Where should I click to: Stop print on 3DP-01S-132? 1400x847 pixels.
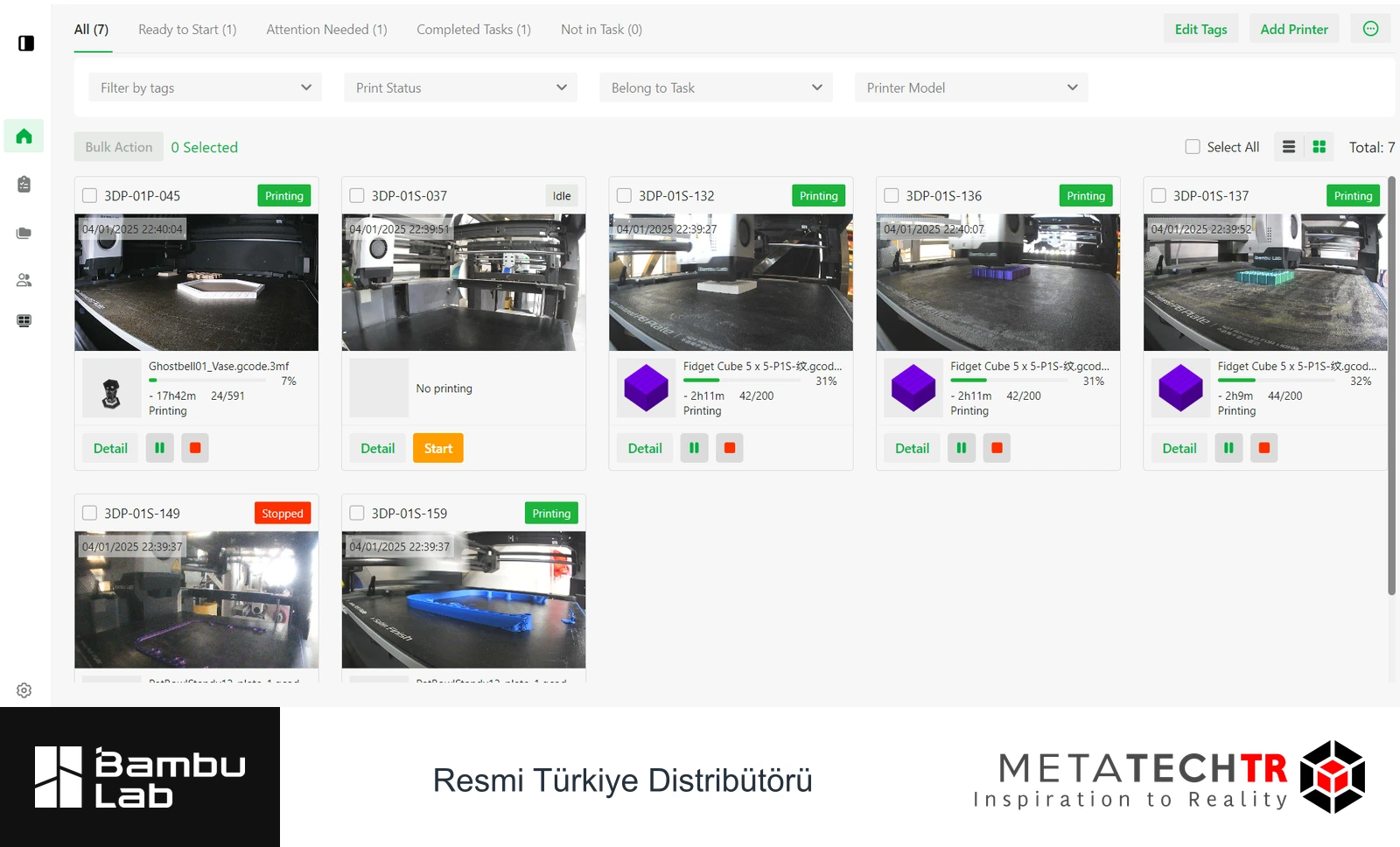[730, 448]
